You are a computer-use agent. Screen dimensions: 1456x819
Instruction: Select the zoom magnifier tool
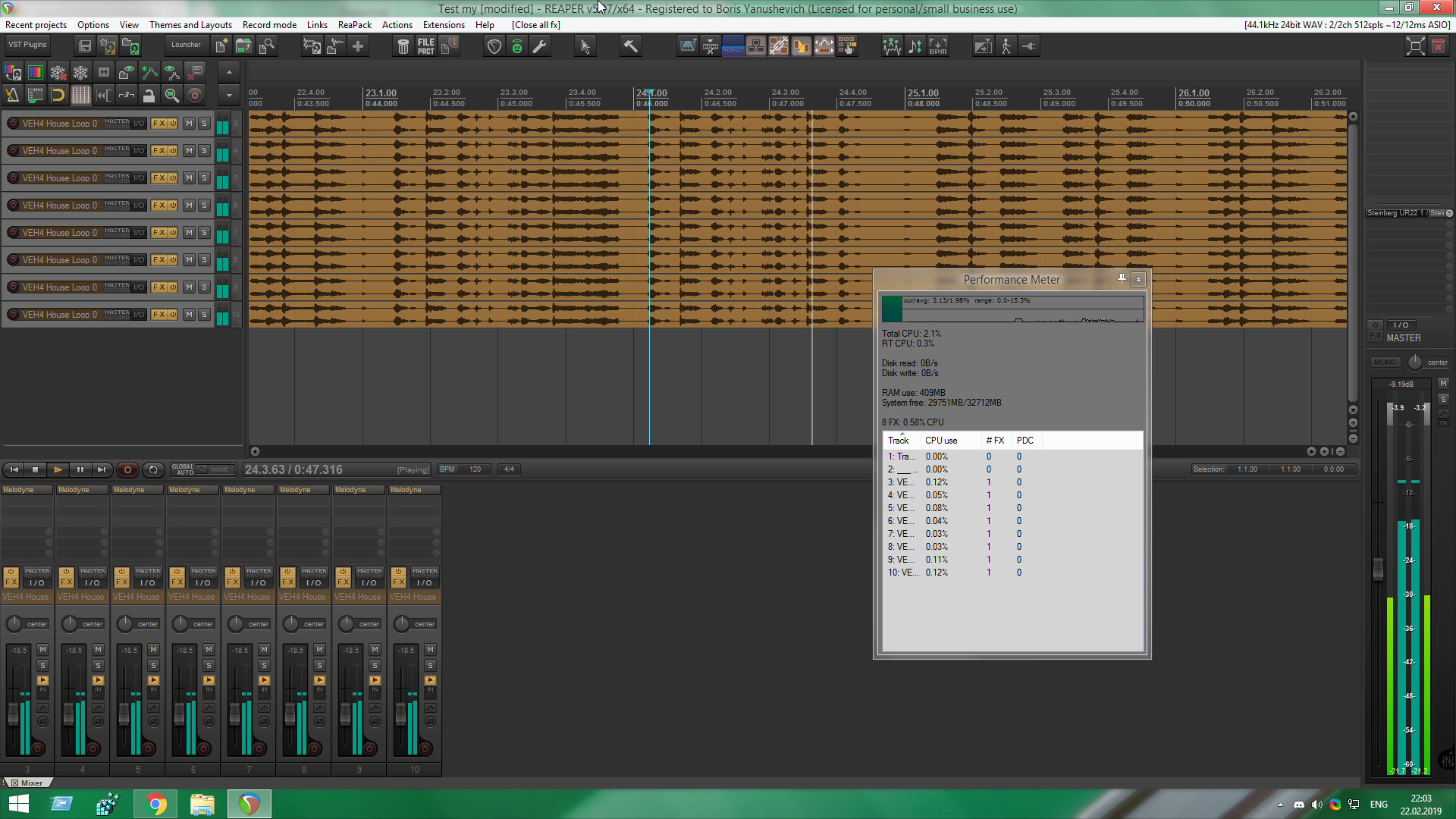pos(172,95)
